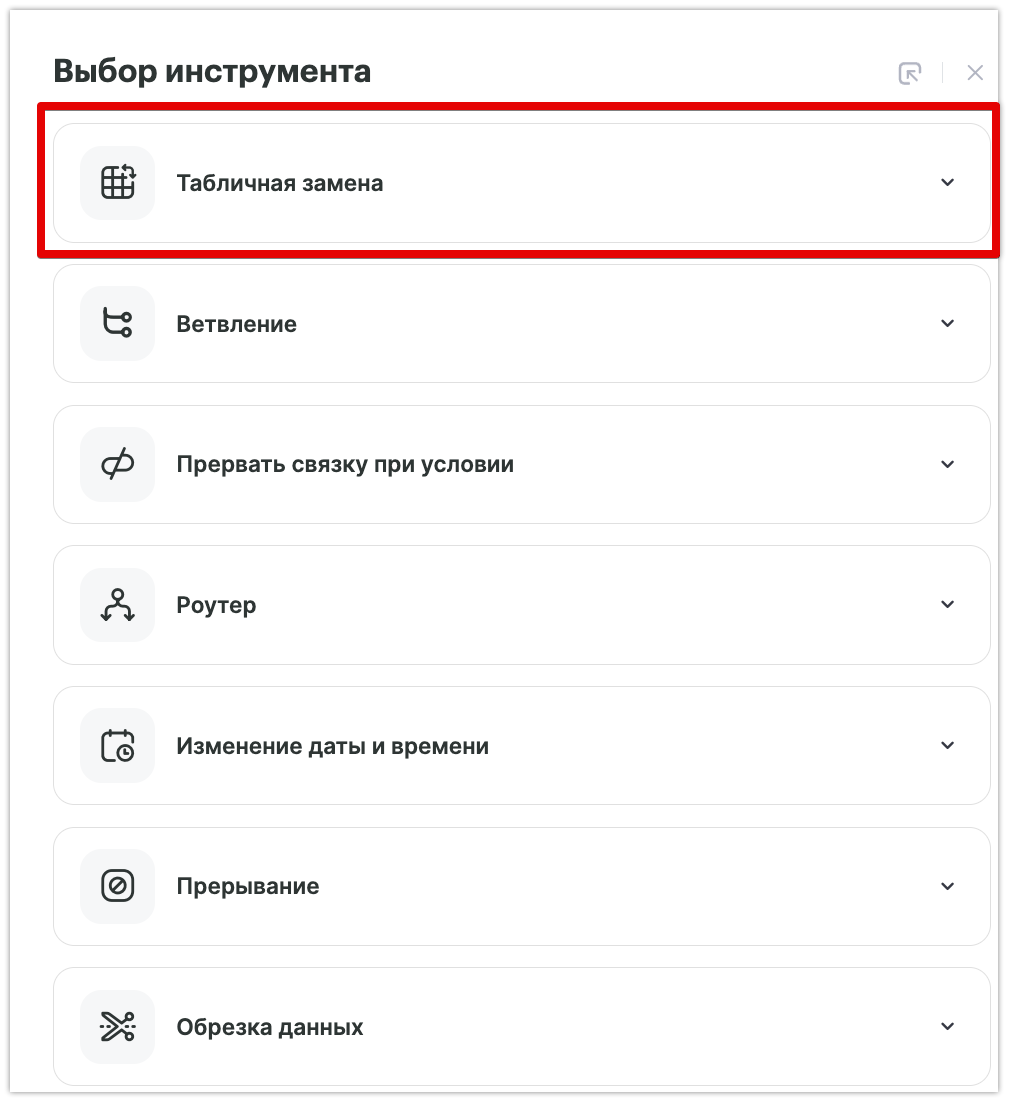
Task: Select the Табличная замена label
Action: click(x=280, y=184)
